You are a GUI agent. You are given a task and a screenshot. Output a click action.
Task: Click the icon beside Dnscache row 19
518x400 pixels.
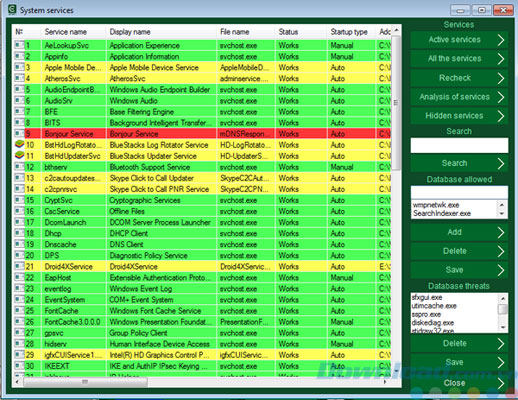(19, 244)
